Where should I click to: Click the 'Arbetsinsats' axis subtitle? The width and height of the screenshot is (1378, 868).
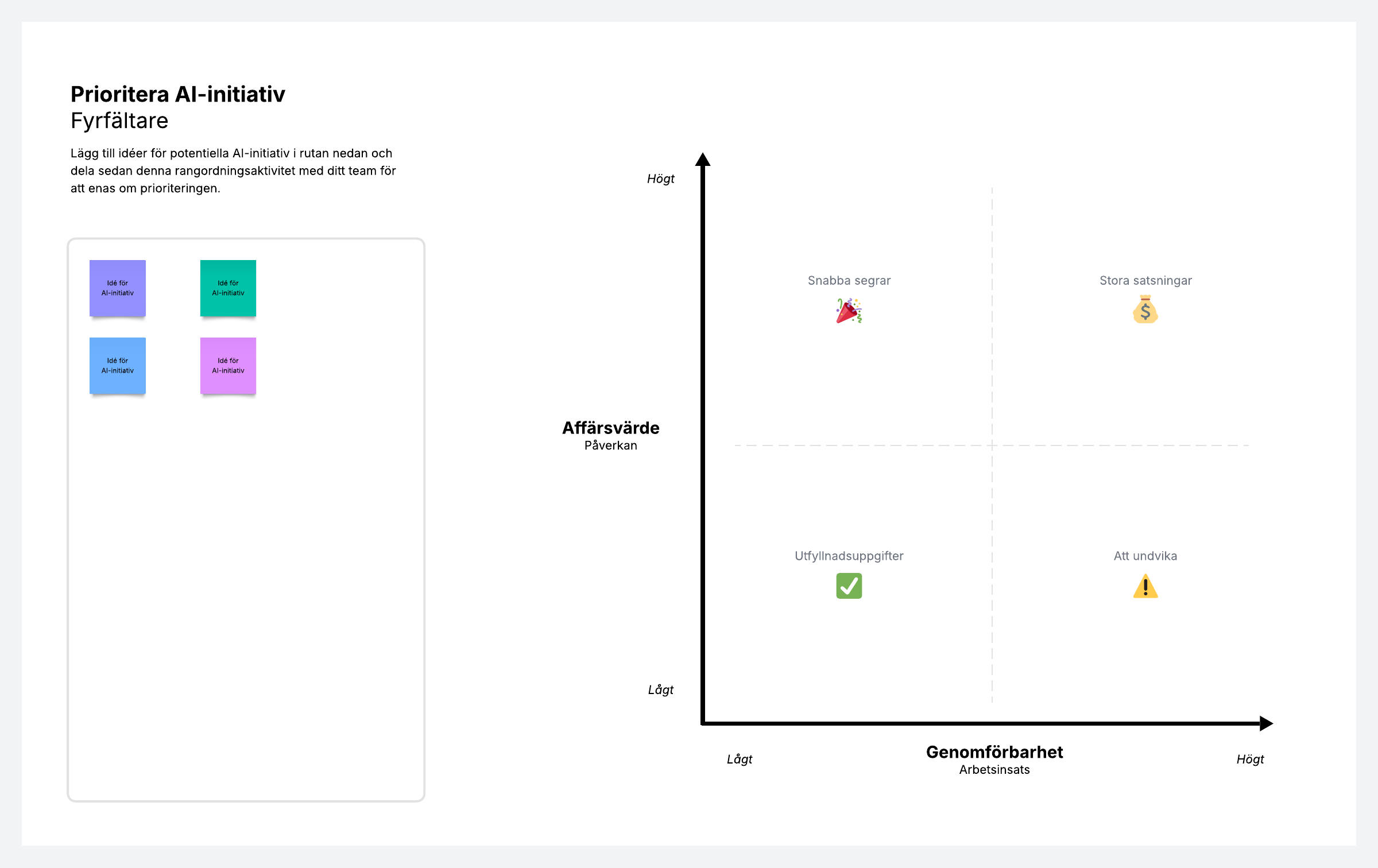point(994,770)
